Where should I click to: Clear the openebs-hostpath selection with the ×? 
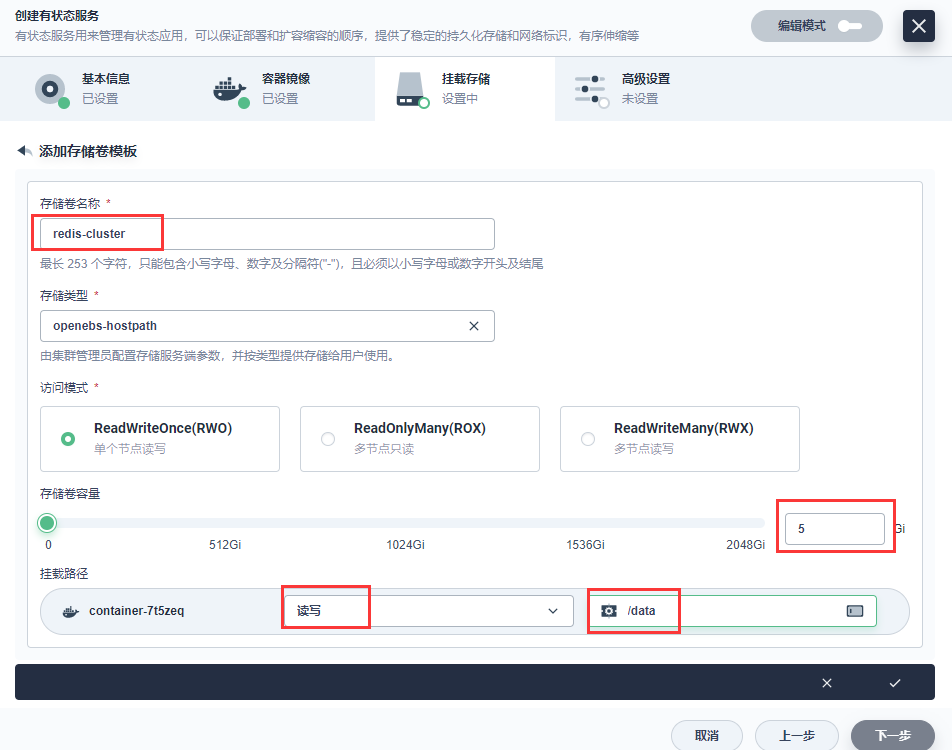coord(476,326)
